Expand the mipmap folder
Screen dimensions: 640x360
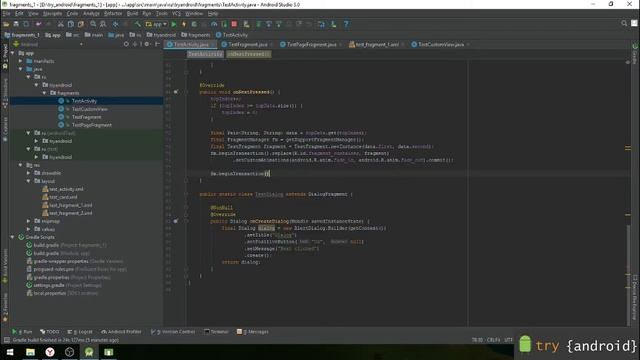29,221
